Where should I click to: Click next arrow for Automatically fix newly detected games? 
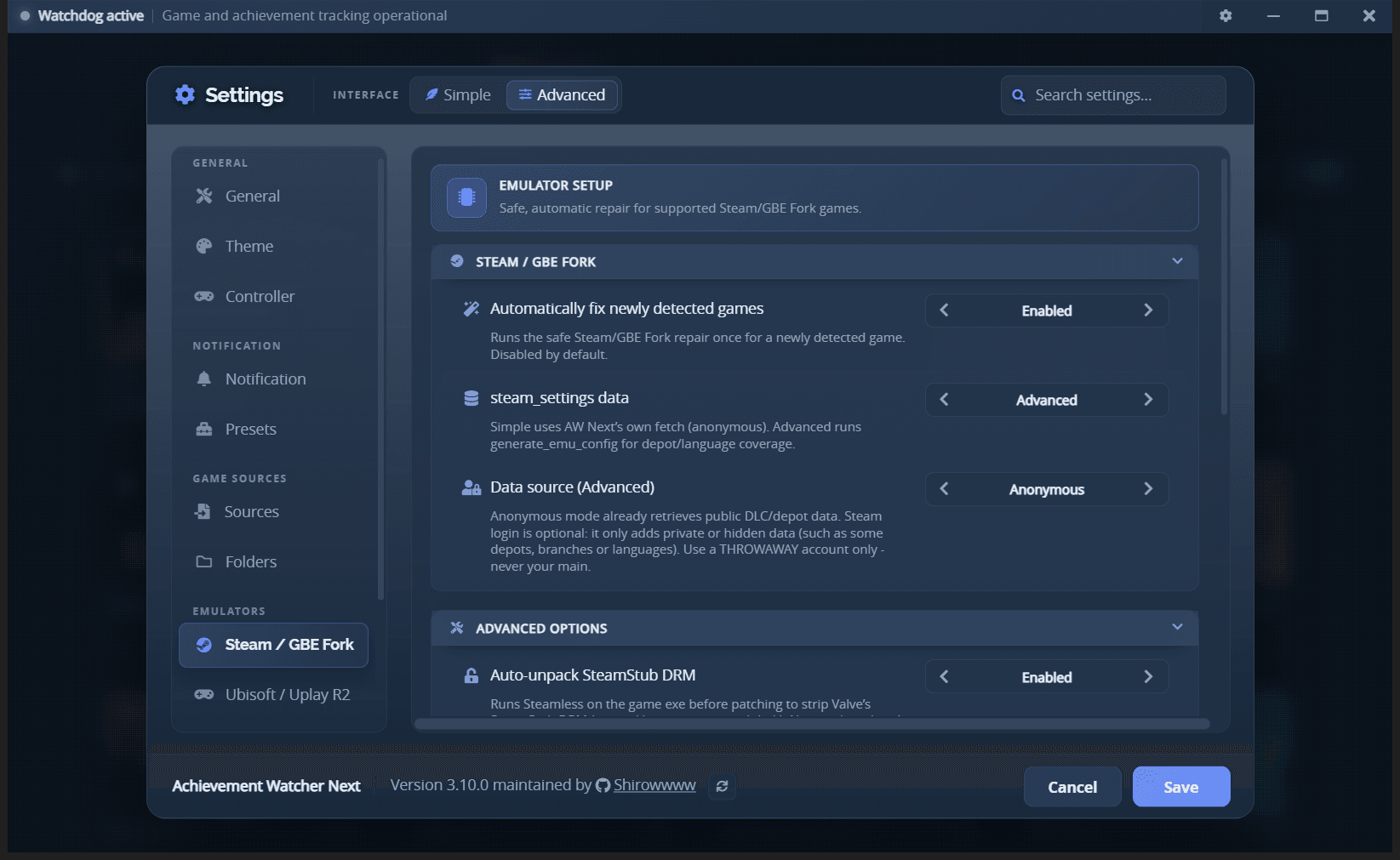point(1148,310)
